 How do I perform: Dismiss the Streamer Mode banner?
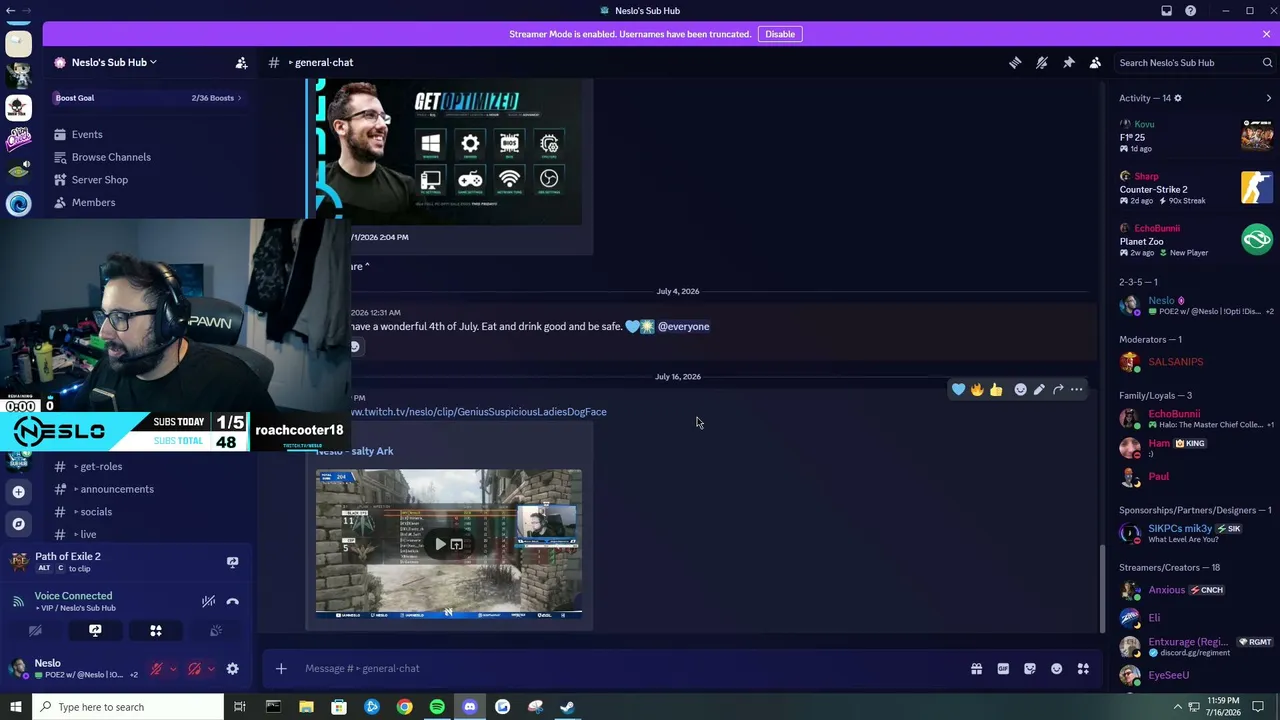coord(1266,34)
